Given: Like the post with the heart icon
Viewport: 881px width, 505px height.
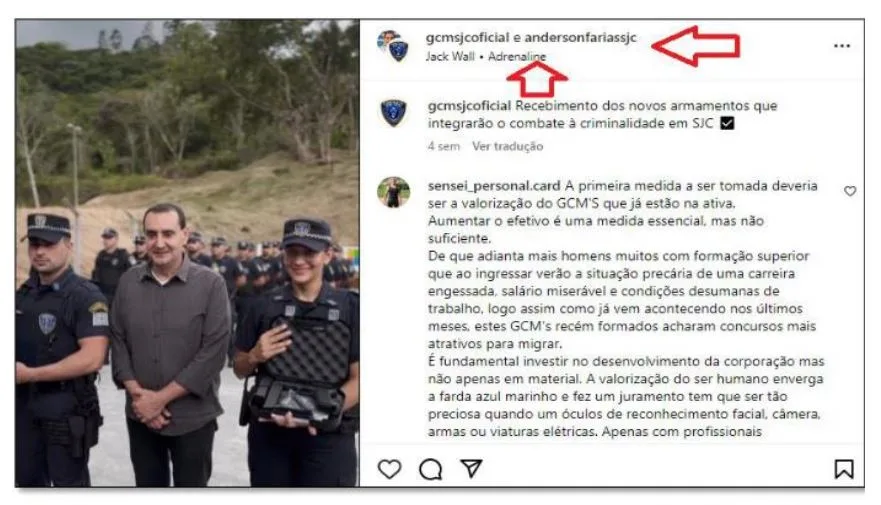Looking at the screenshot, I should coord(389,469).
